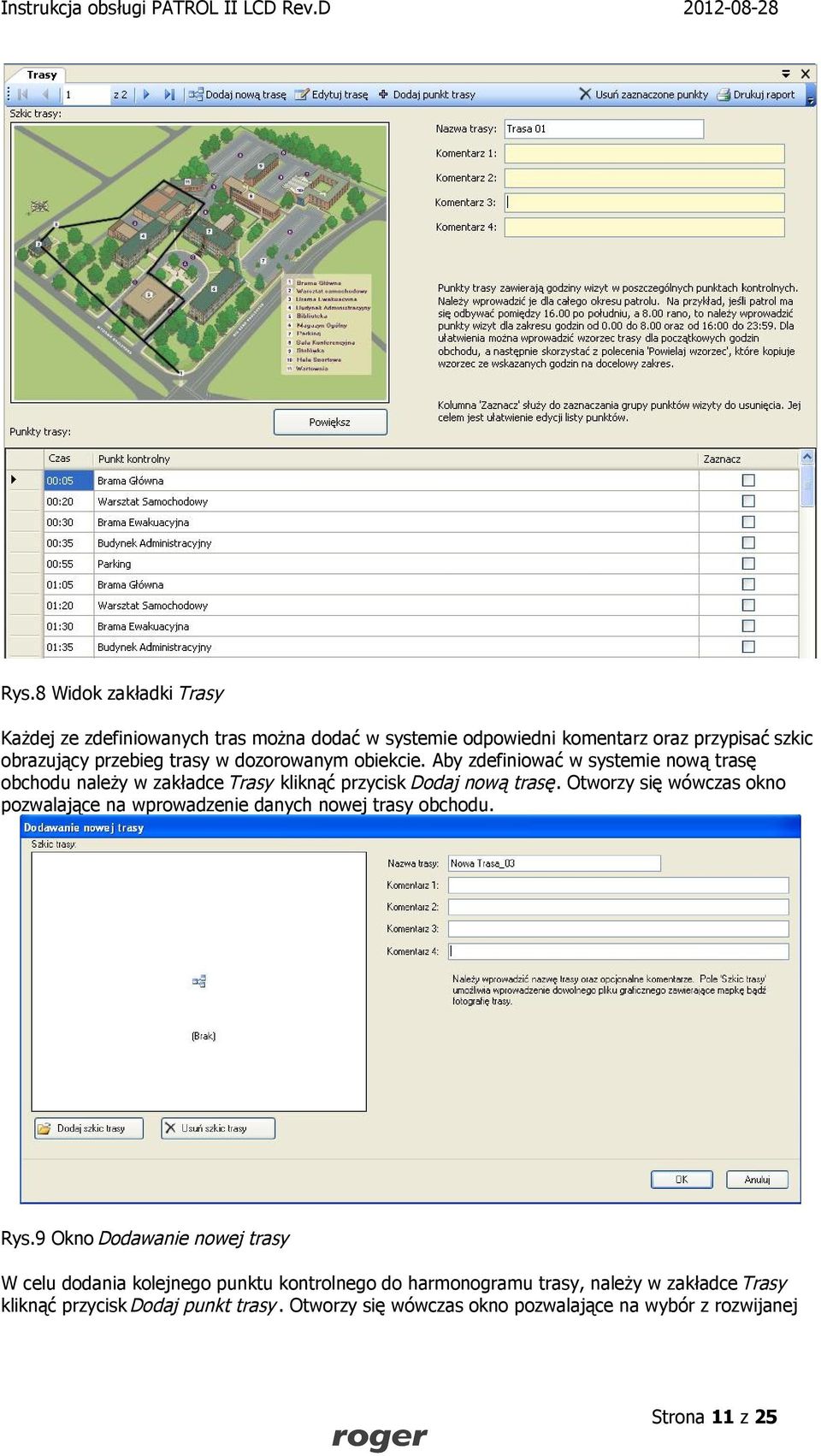The width and height of the screenshot is (821, 1456).
Task: Click empty sketch placeholder icon above (Brak)
Action: (199, 981)
